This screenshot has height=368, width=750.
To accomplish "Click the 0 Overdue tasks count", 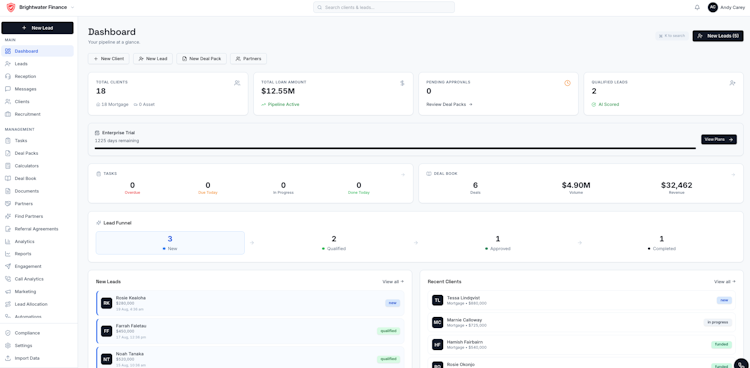I will coord(132,185).
